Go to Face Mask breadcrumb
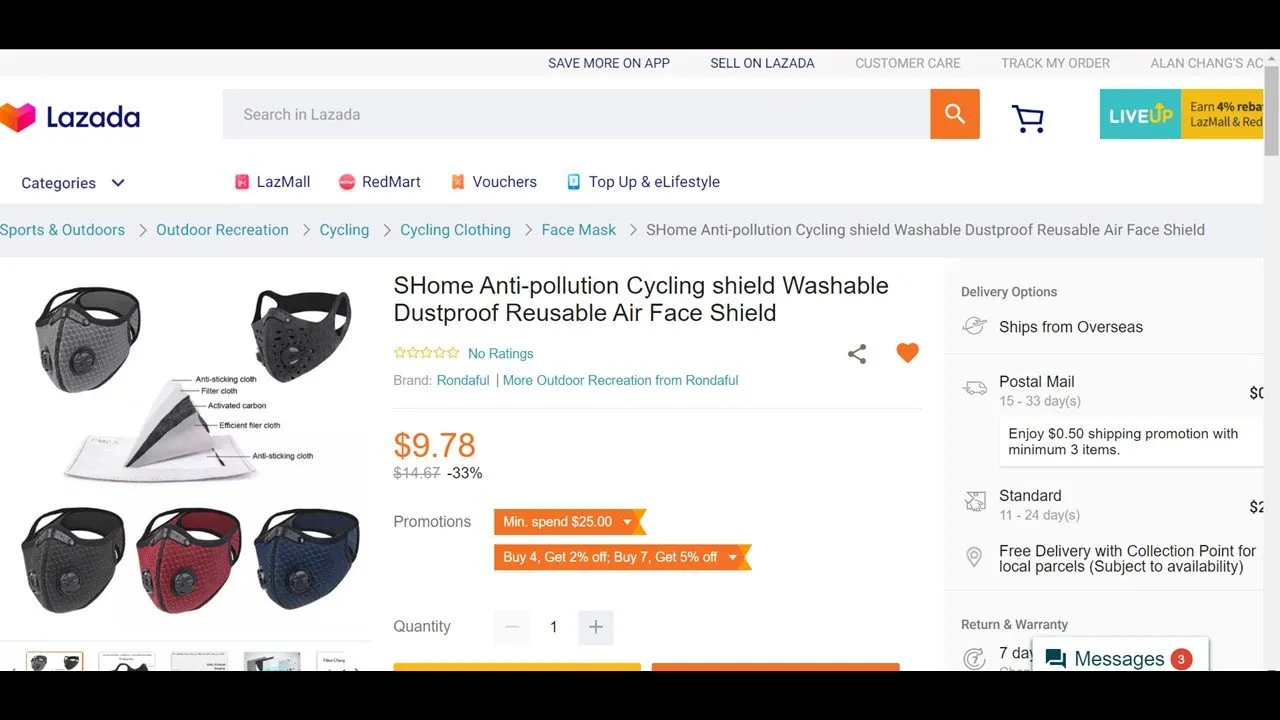 pyautogui.click(x=579, y=230)
